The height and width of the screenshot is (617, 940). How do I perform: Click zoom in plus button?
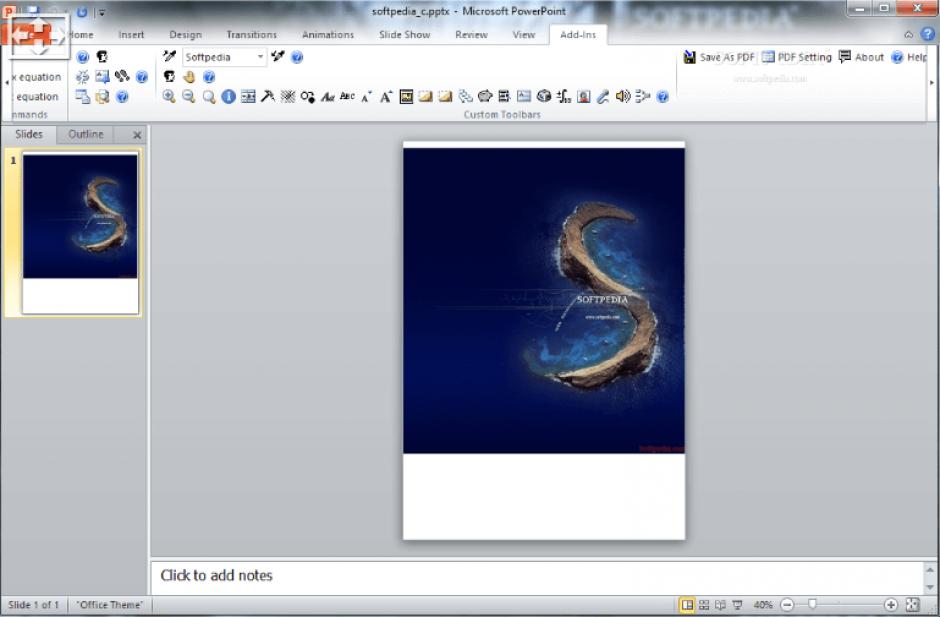(891, 605)
